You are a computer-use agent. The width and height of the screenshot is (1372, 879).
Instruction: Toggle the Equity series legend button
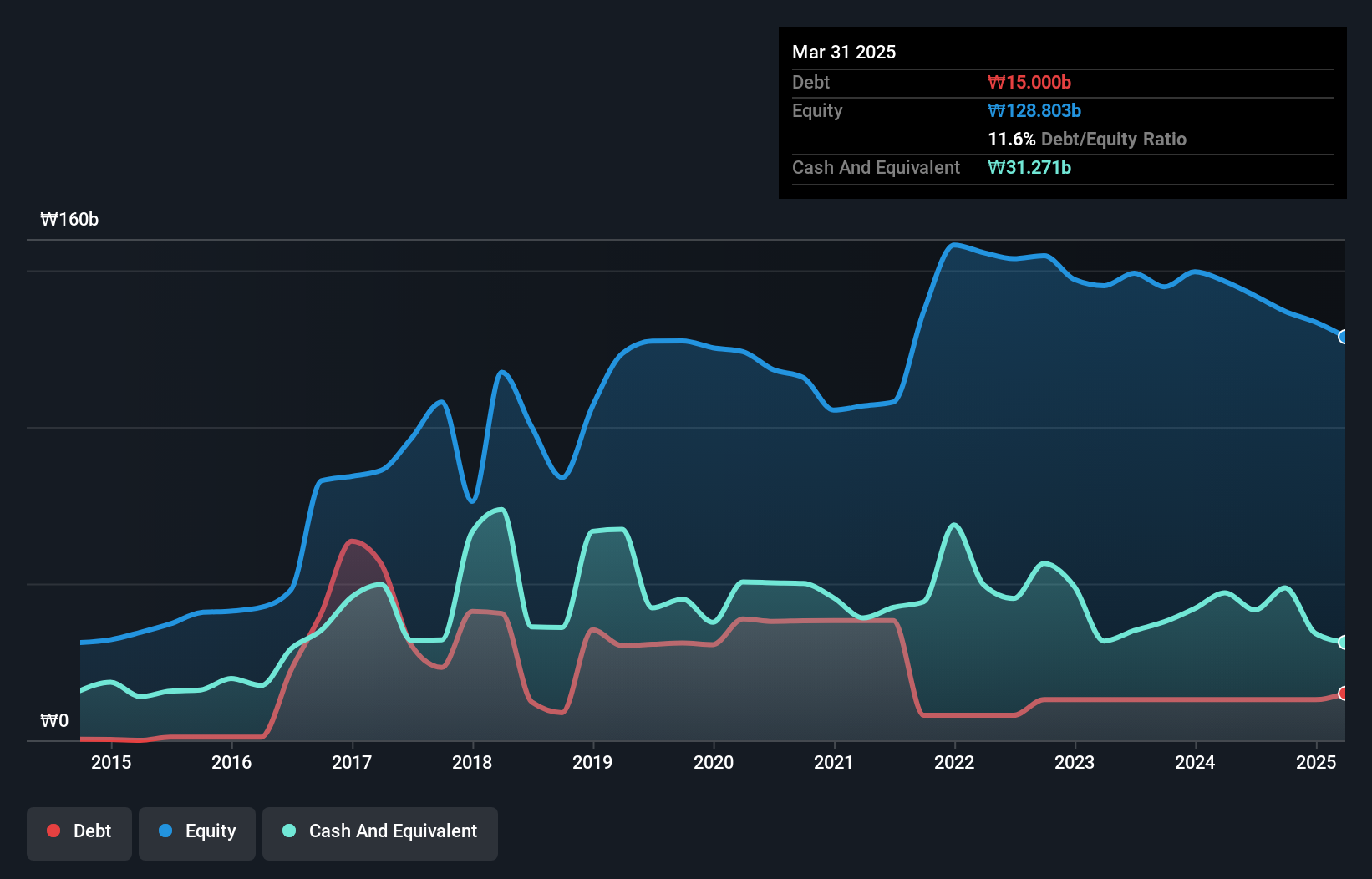pyautogui.click(x=197, y=832)
